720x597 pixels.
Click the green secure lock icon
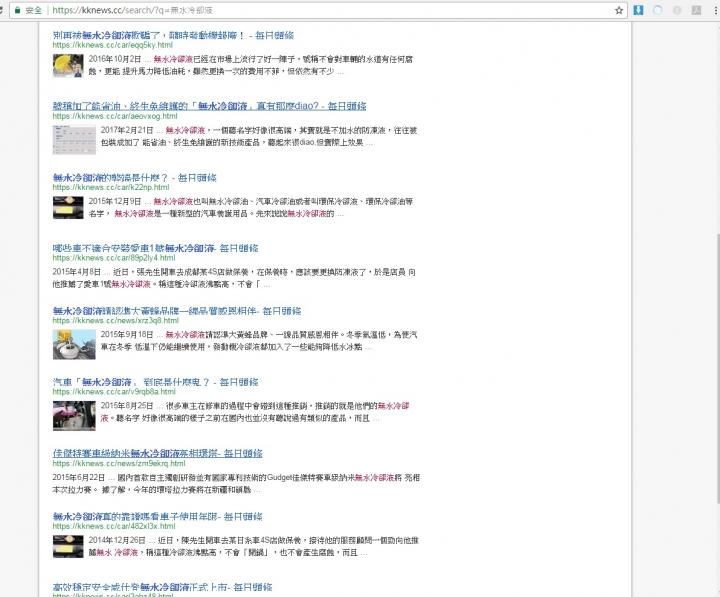tap(17, 10)
